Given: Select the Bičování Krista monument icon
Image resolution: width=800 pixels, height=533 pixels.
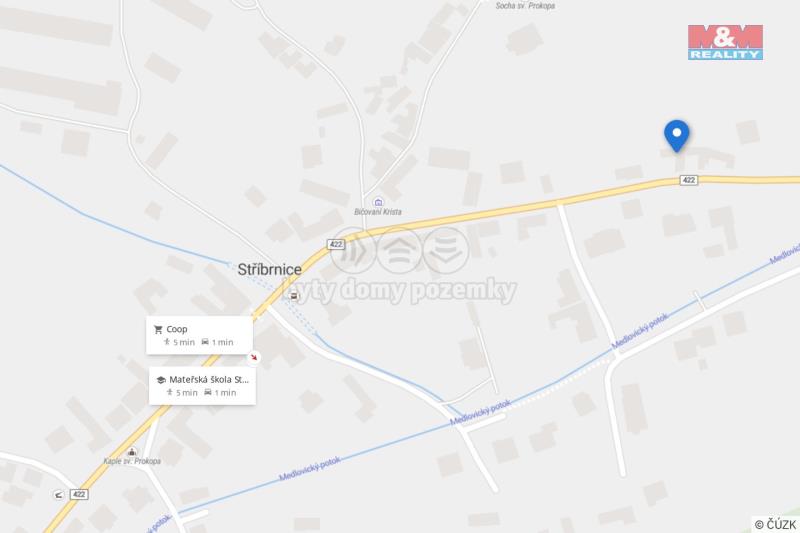Looking at the screenshot, I should coord(378,202).
